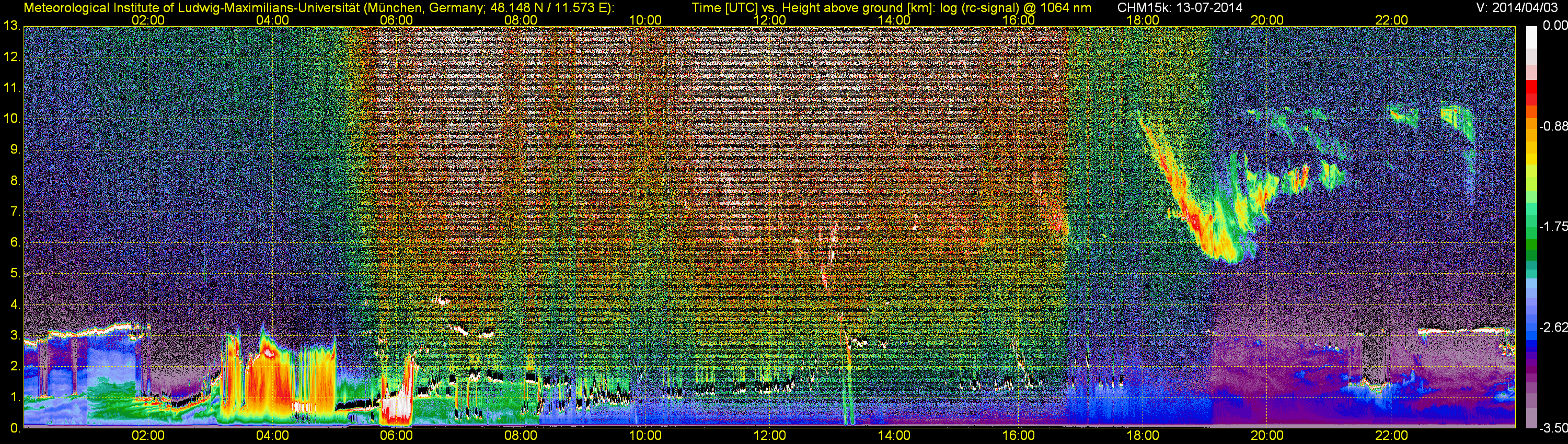The height and width of the screenshot is (444, 1568).
Task: Click the 04:00 label on the top time axis
Action: click(x=273, y=20)
